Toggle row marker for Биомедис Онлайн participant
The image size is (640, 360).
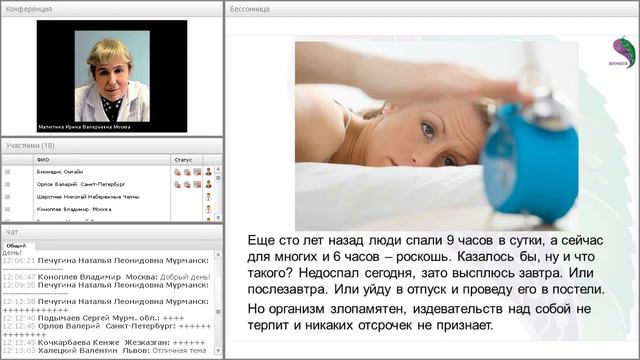point(7,172)
